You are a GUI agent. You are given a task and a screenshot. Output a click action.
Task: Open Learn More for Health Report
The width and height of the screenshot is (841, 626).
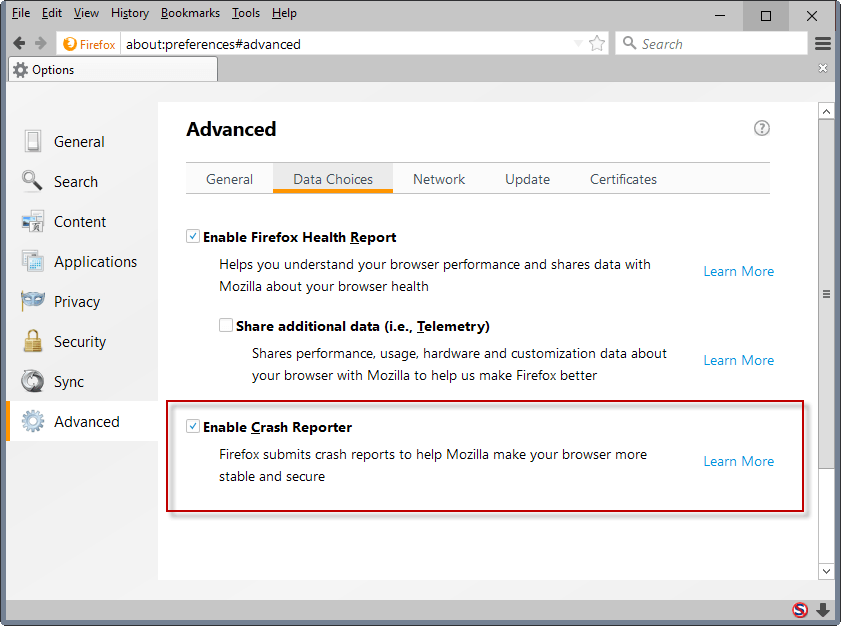[x=739, y=271]
